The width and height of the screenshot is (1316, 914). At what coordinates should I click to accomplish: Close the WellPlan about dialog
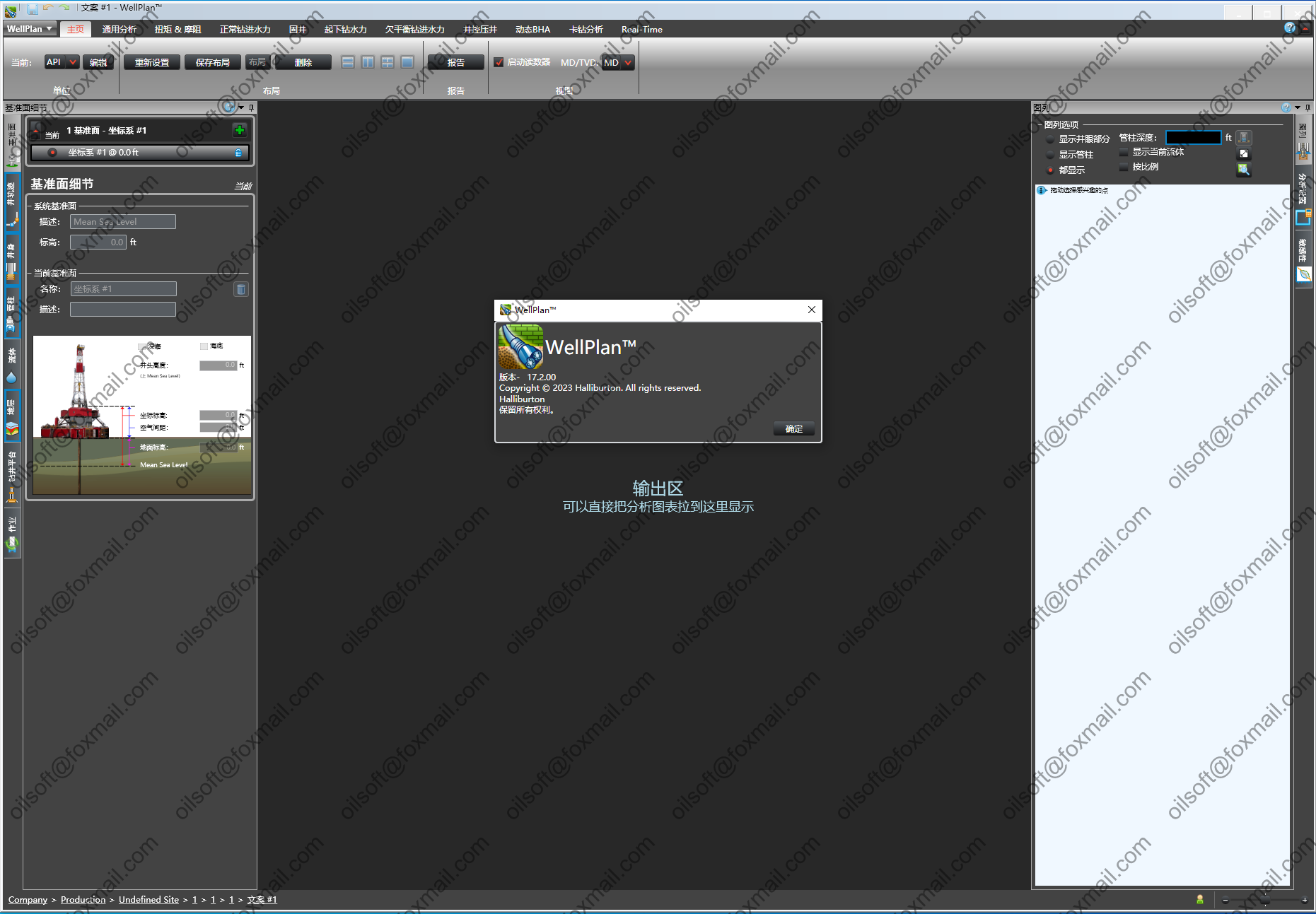pos(812,310)
